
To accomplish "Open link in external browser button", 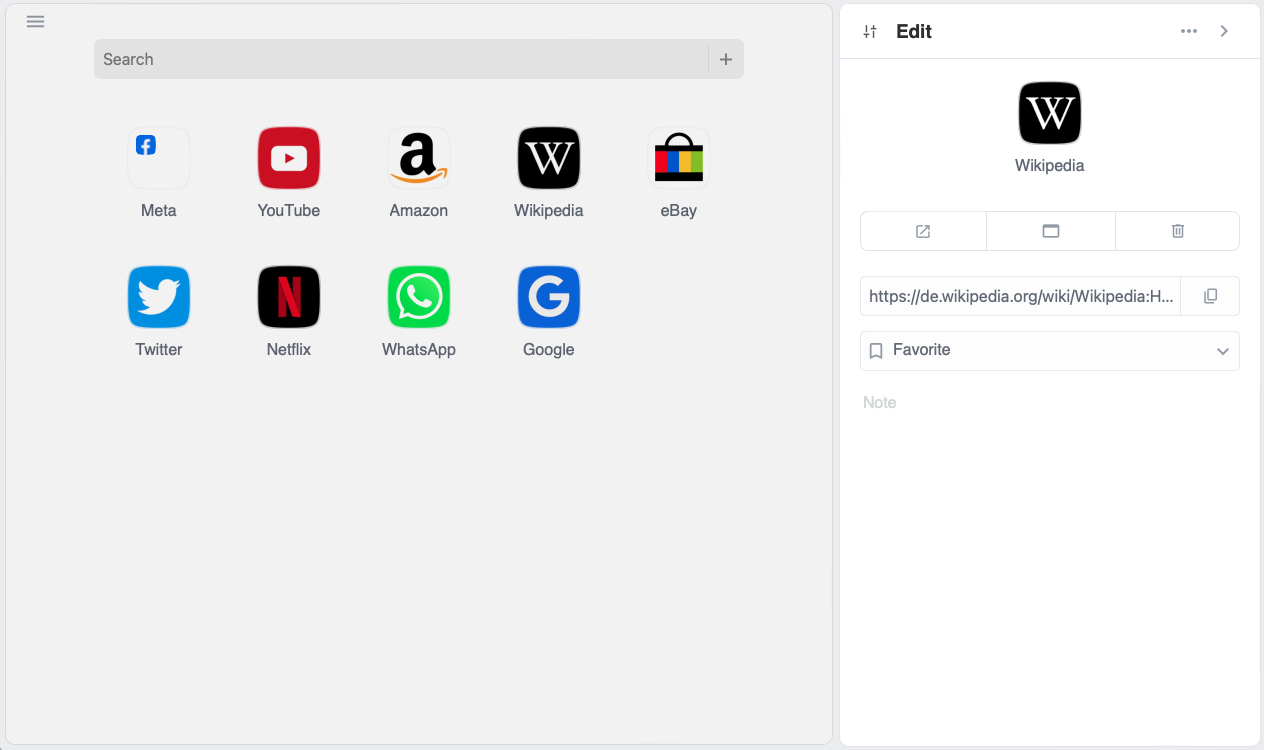I will (923, 231).
